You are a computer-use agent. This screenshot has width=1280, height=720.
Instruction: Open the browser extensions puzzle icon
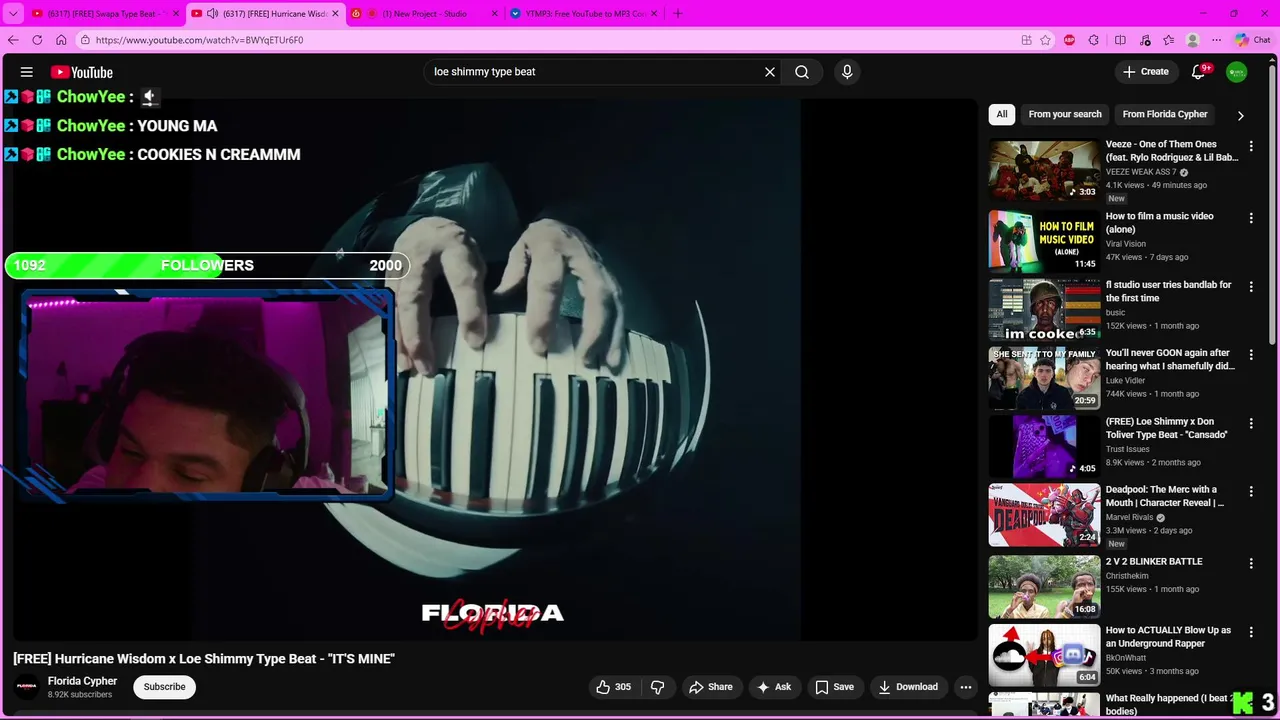pyautogui.click(x=1094, y=40)
